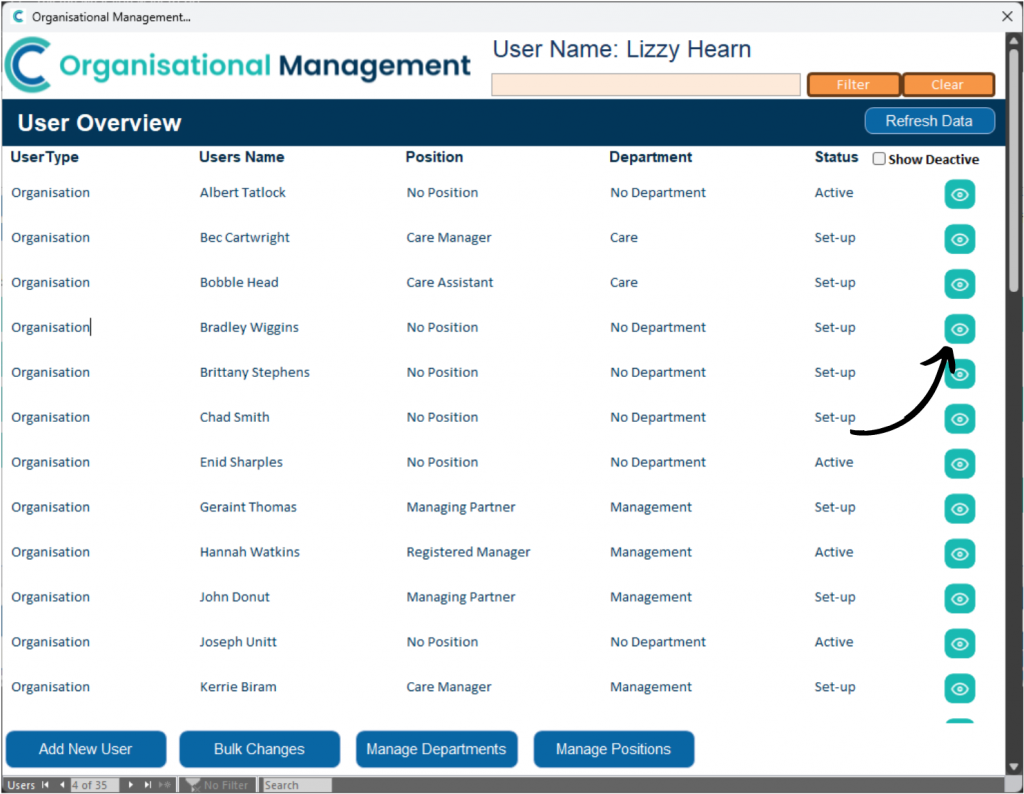Click eye icon for Bradley Wiggins
This screenshot has width=1024, height=794.
(959, 329)
